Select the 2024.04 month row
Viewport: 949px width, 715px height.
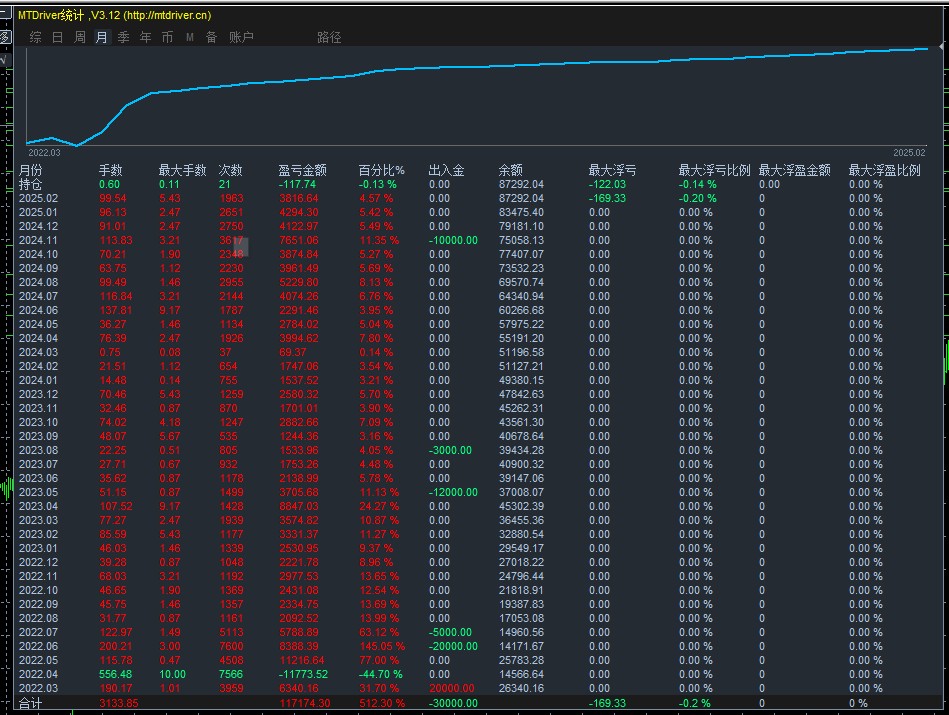(39, 338)
